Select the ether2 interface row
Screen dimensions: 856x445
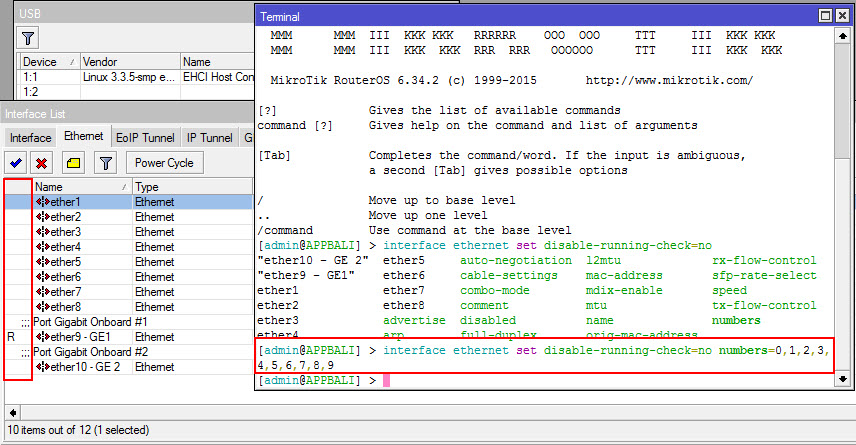coord(129,217)
